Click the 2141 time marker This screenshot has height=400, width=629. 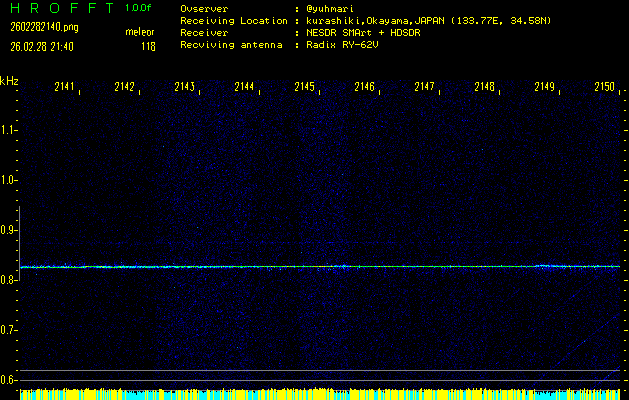(x=64, y=87)
